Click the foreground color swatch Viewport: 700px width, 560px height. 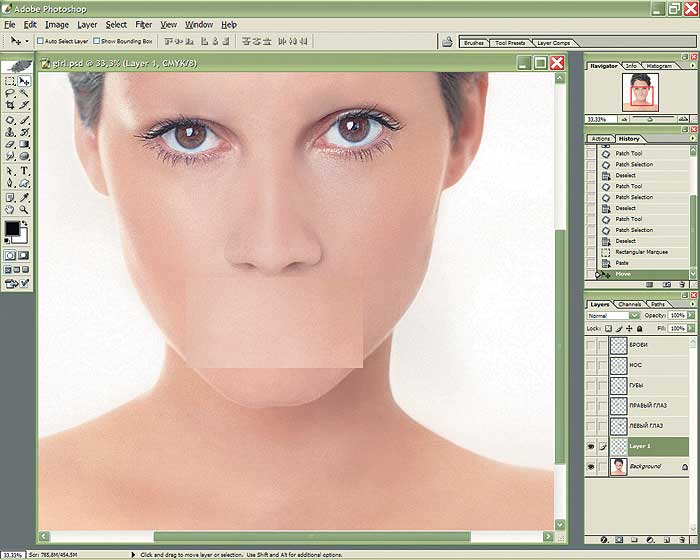(12, 229)
